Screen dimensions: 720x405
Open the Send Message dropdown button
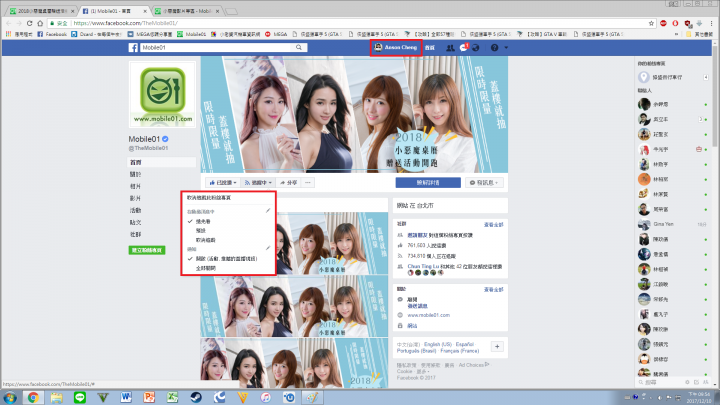tap(484, 183)
